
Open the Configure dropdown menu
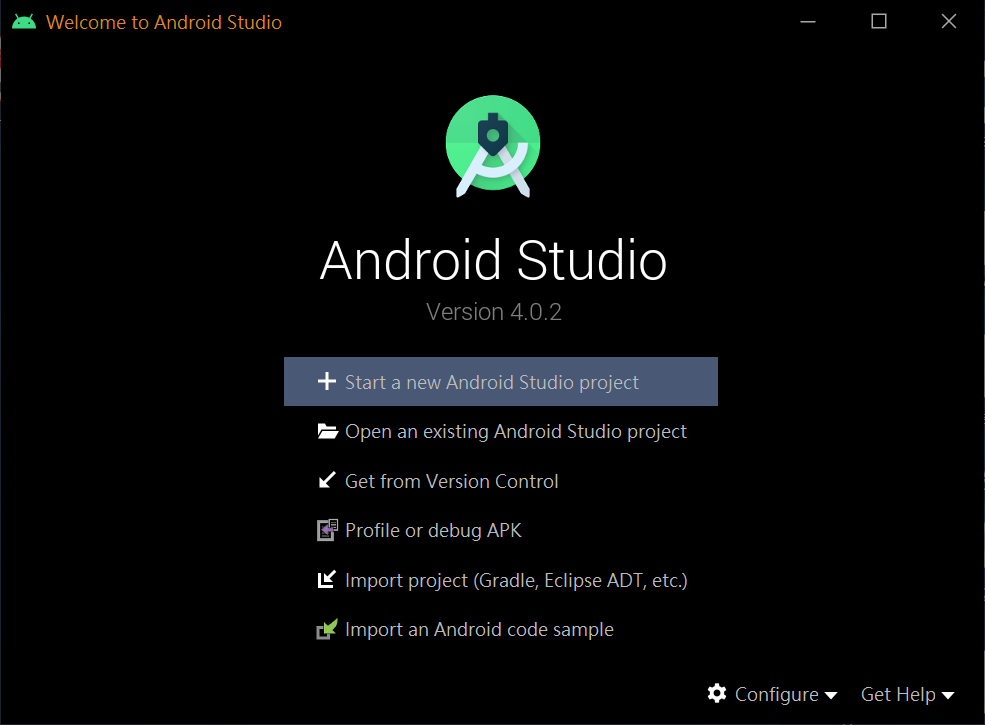pyautogui.click(x=772, y=694)
